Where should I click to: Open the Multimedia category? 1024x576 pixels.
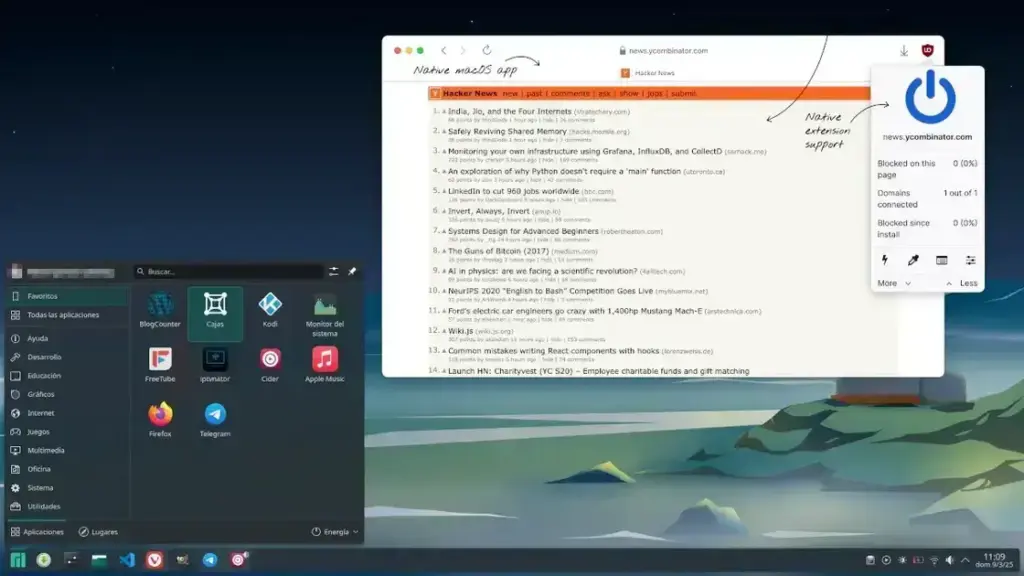click(68, 451)
